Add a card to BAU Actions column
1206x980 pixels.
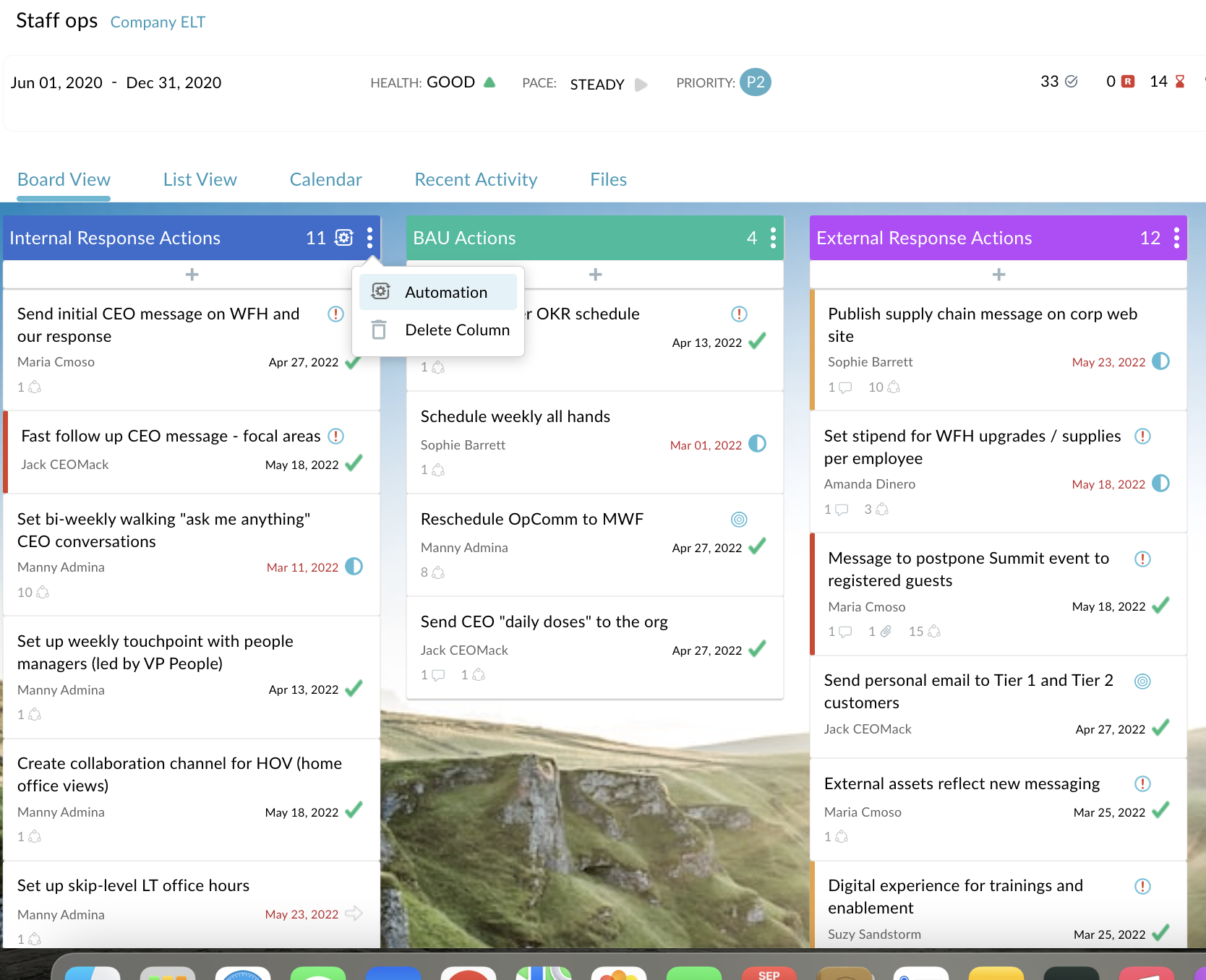[x=595, y=275]
